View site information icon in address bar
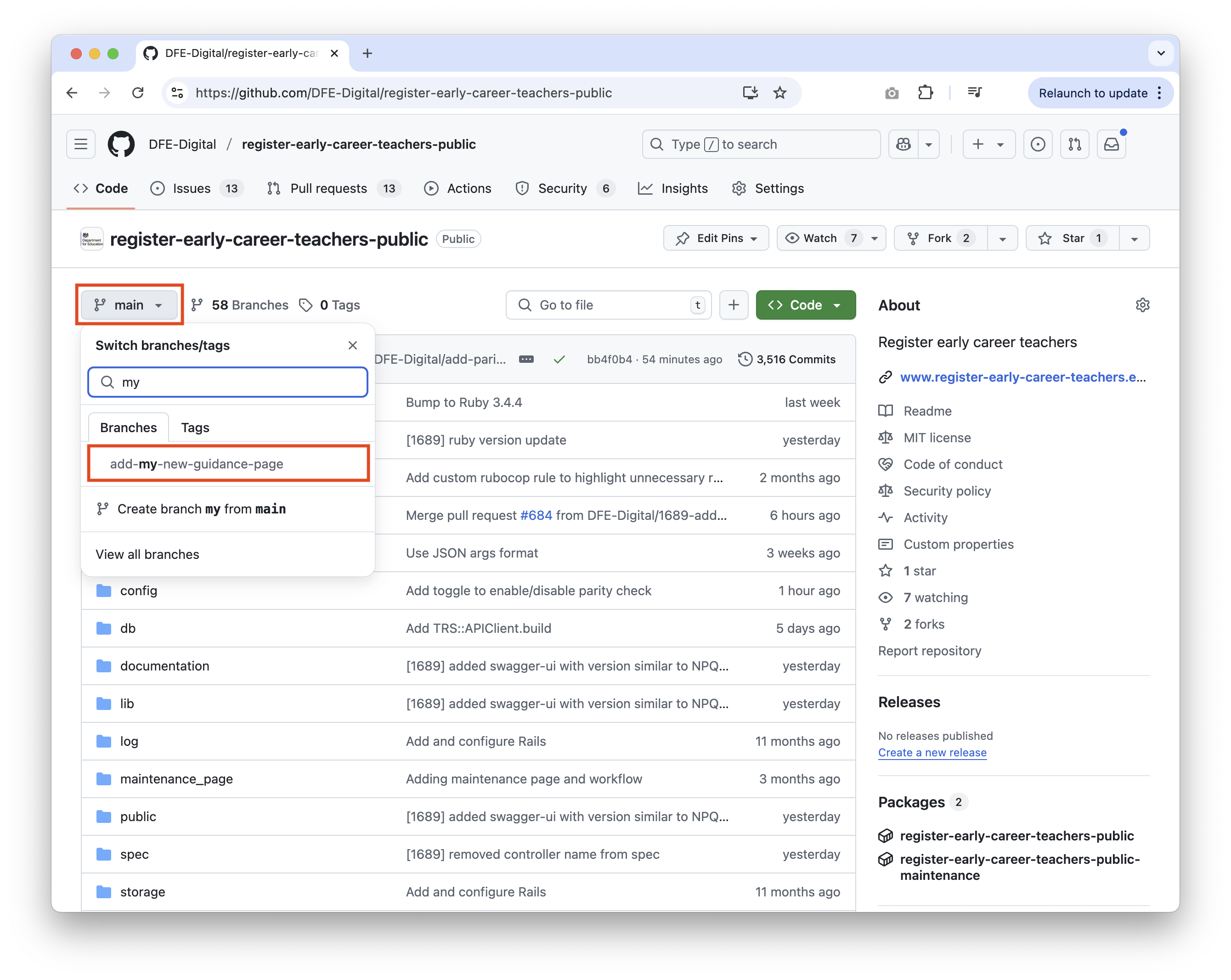 tap(178, 92)
